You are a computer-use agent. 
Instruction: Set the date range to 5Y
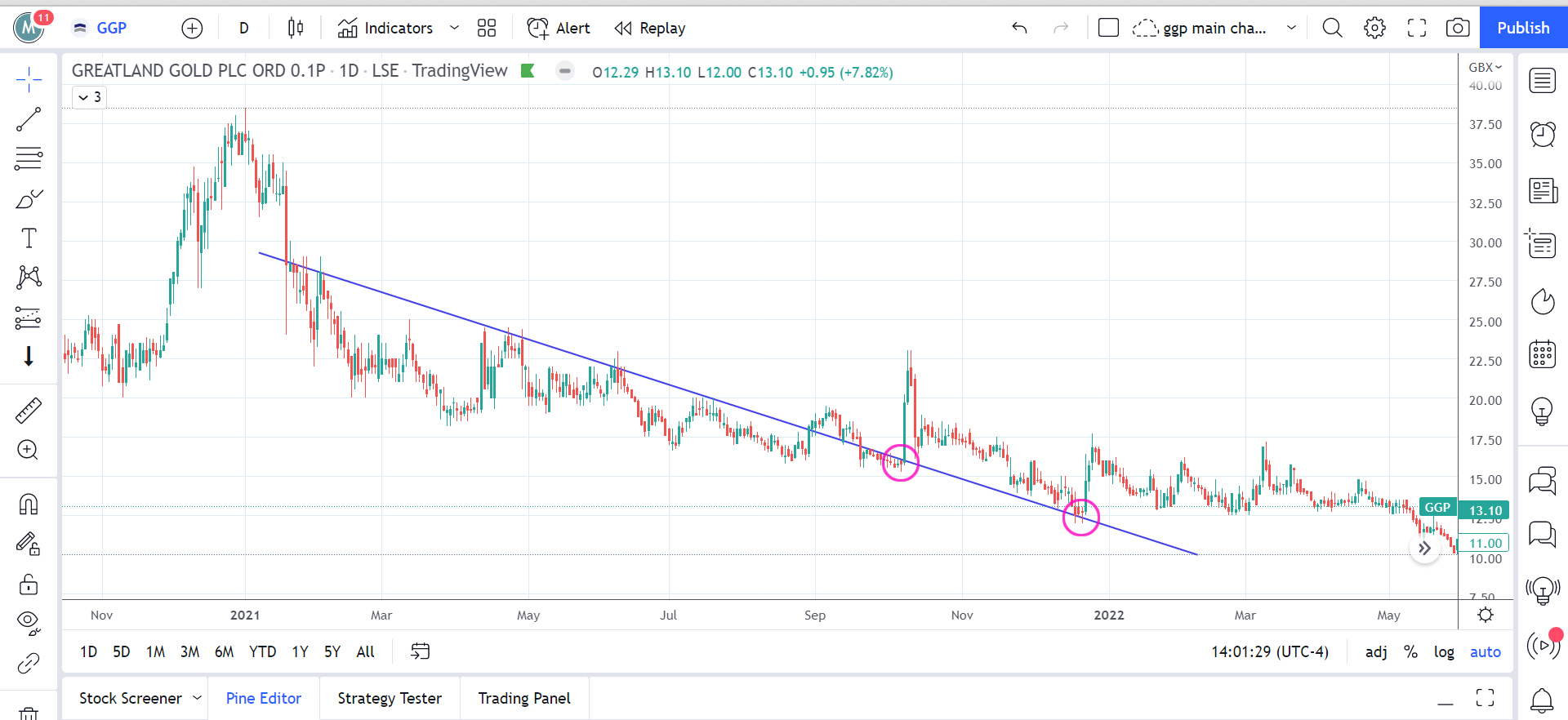[332, 651]
